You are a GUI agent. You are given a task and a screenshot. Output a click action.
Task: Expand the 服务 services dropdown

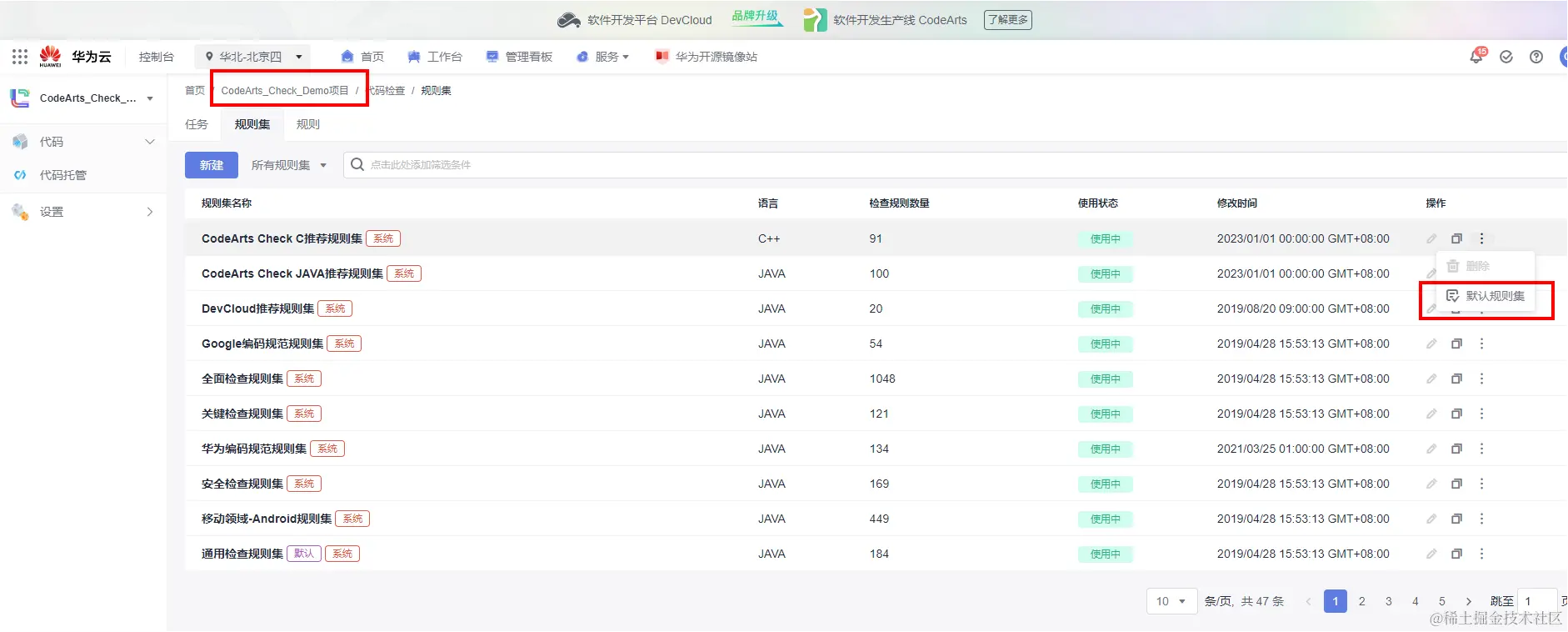(x=604, y=57)
